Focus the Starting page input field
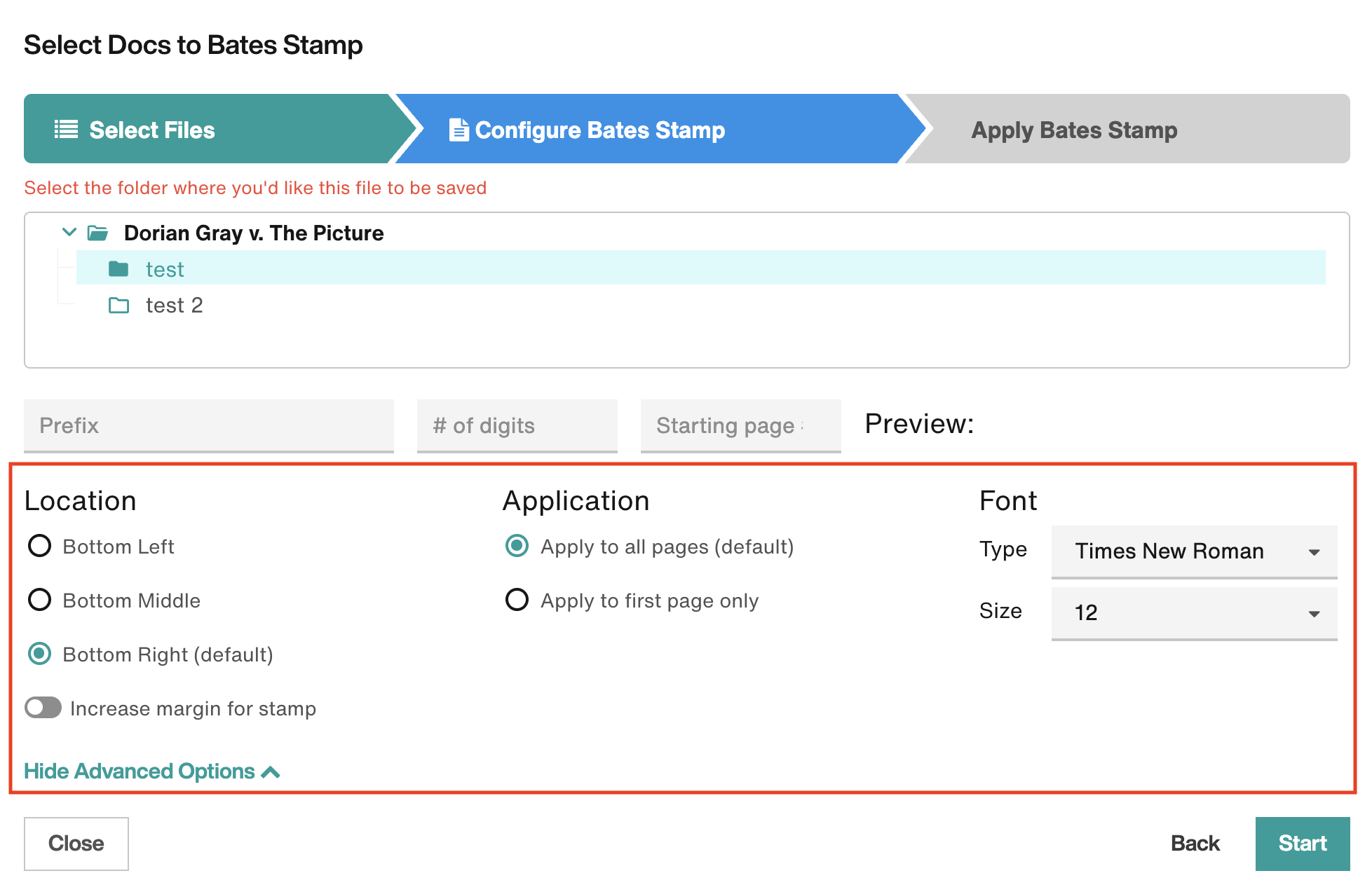The width and height of the screenshot is (1372, 892). 741,426
